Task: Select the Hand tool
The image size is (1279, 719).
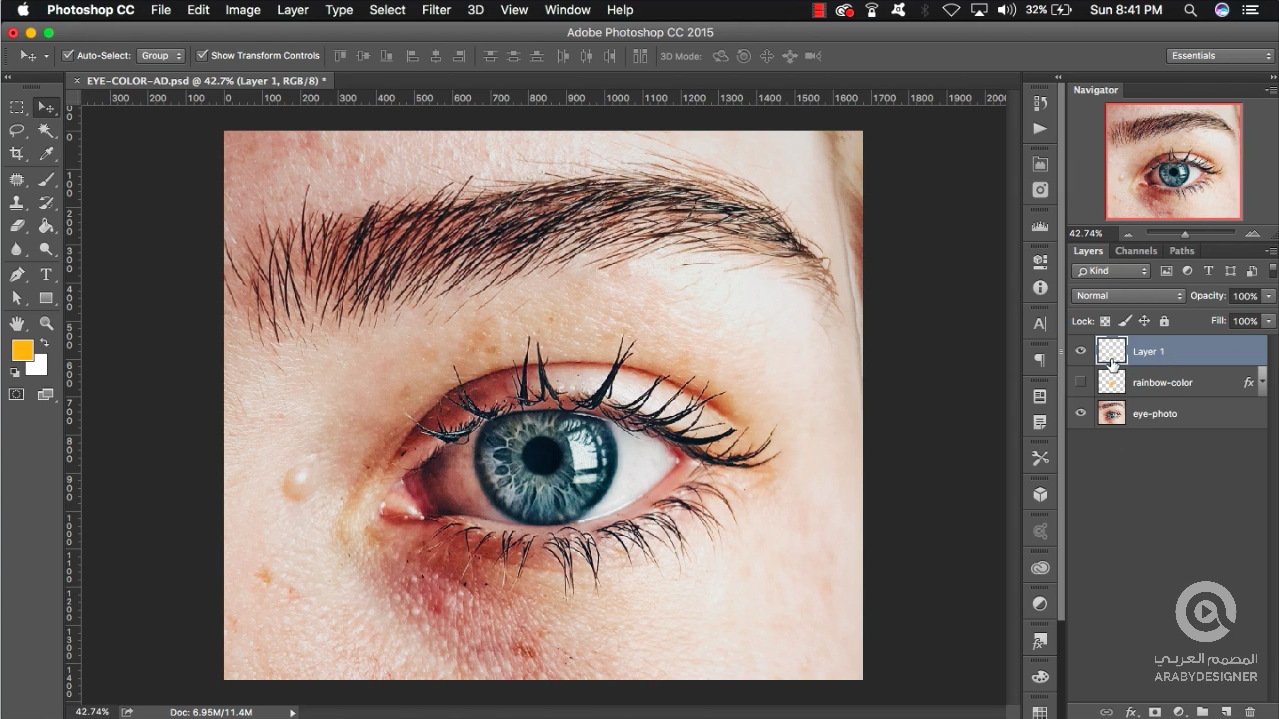Action: point(17,323)
